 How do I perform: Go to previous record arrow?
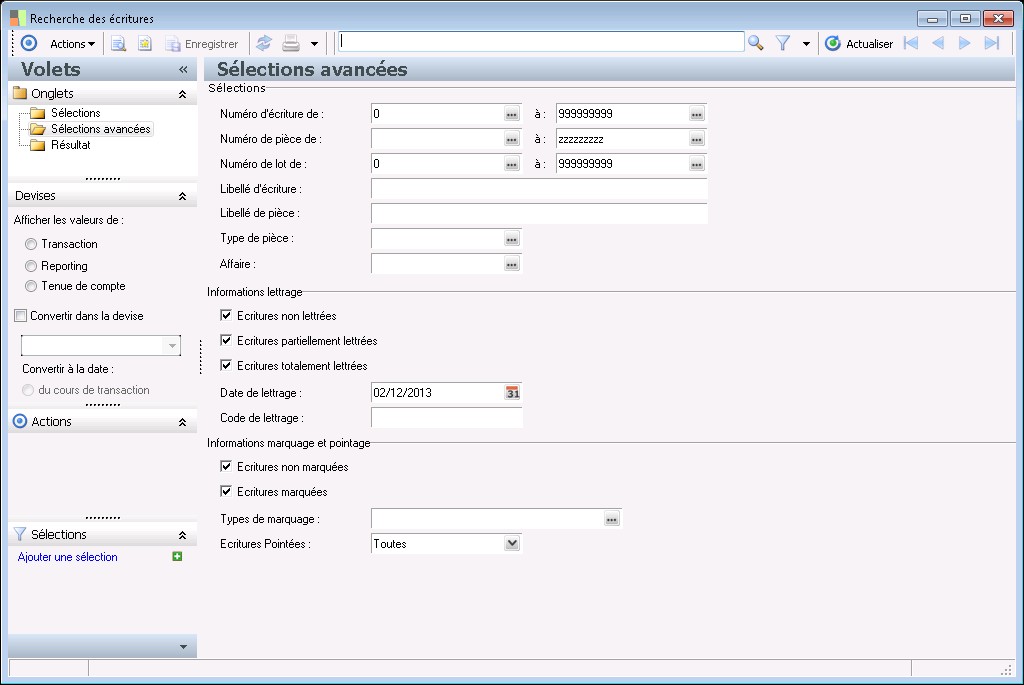[x=938, y=43]
